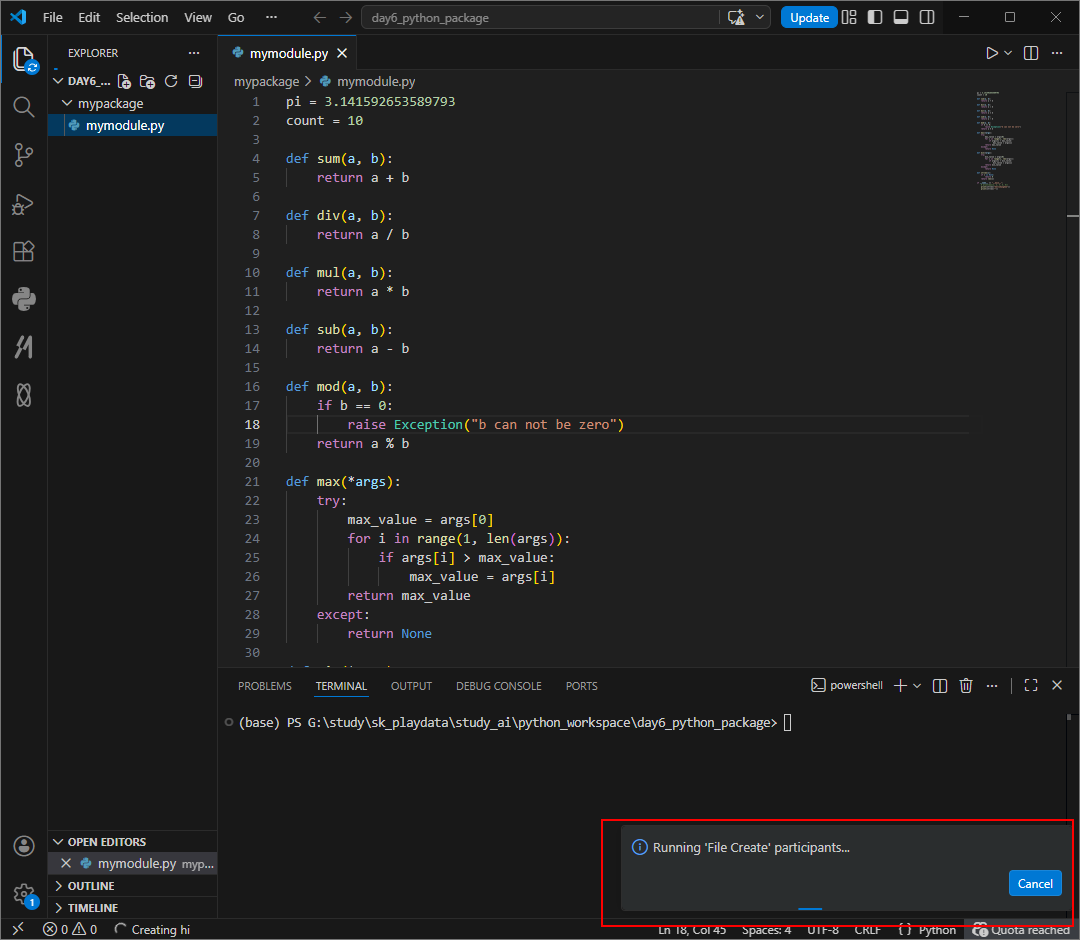Open run options dropdown beside play button

pyautogui.click(x=1008, y=53)
